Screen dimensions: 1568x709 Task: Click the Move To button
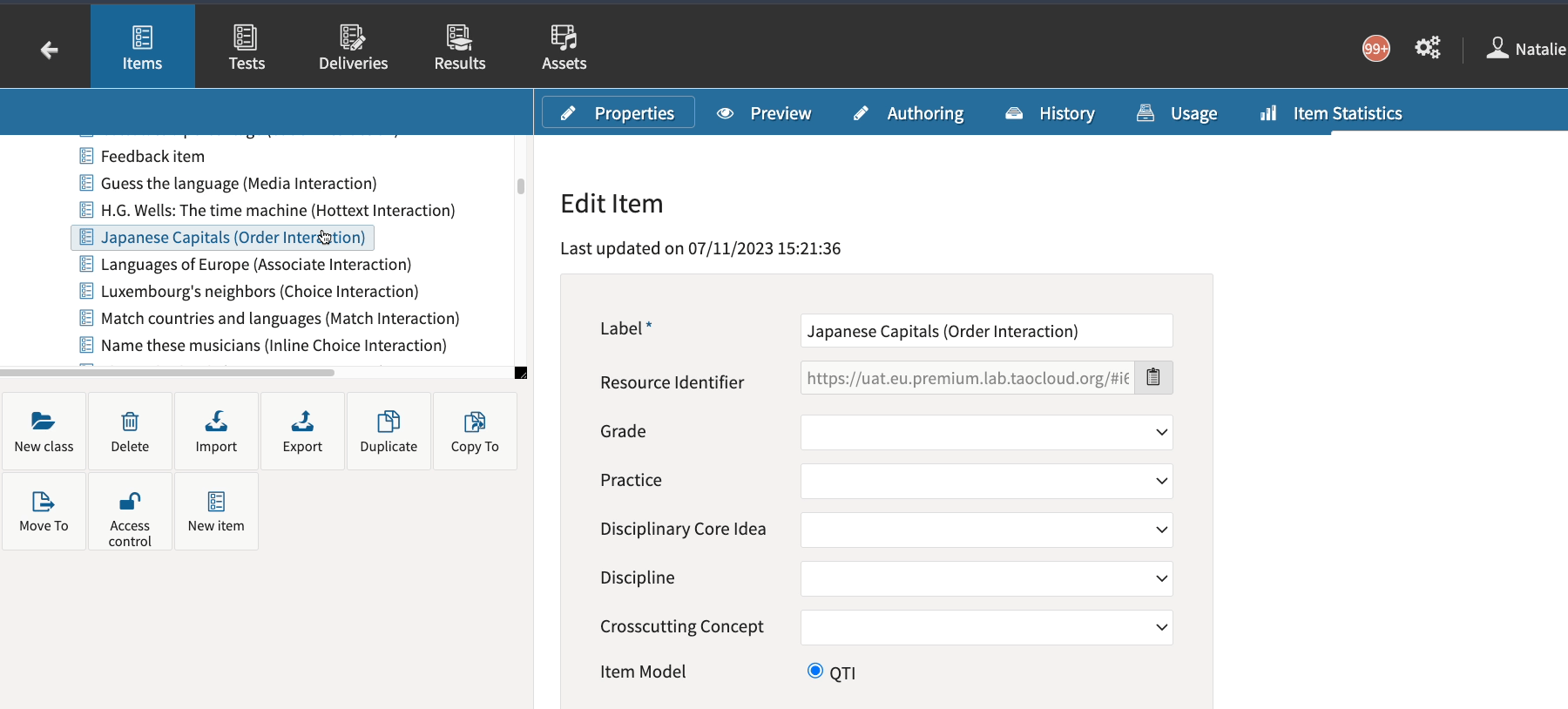pos(44,511)
